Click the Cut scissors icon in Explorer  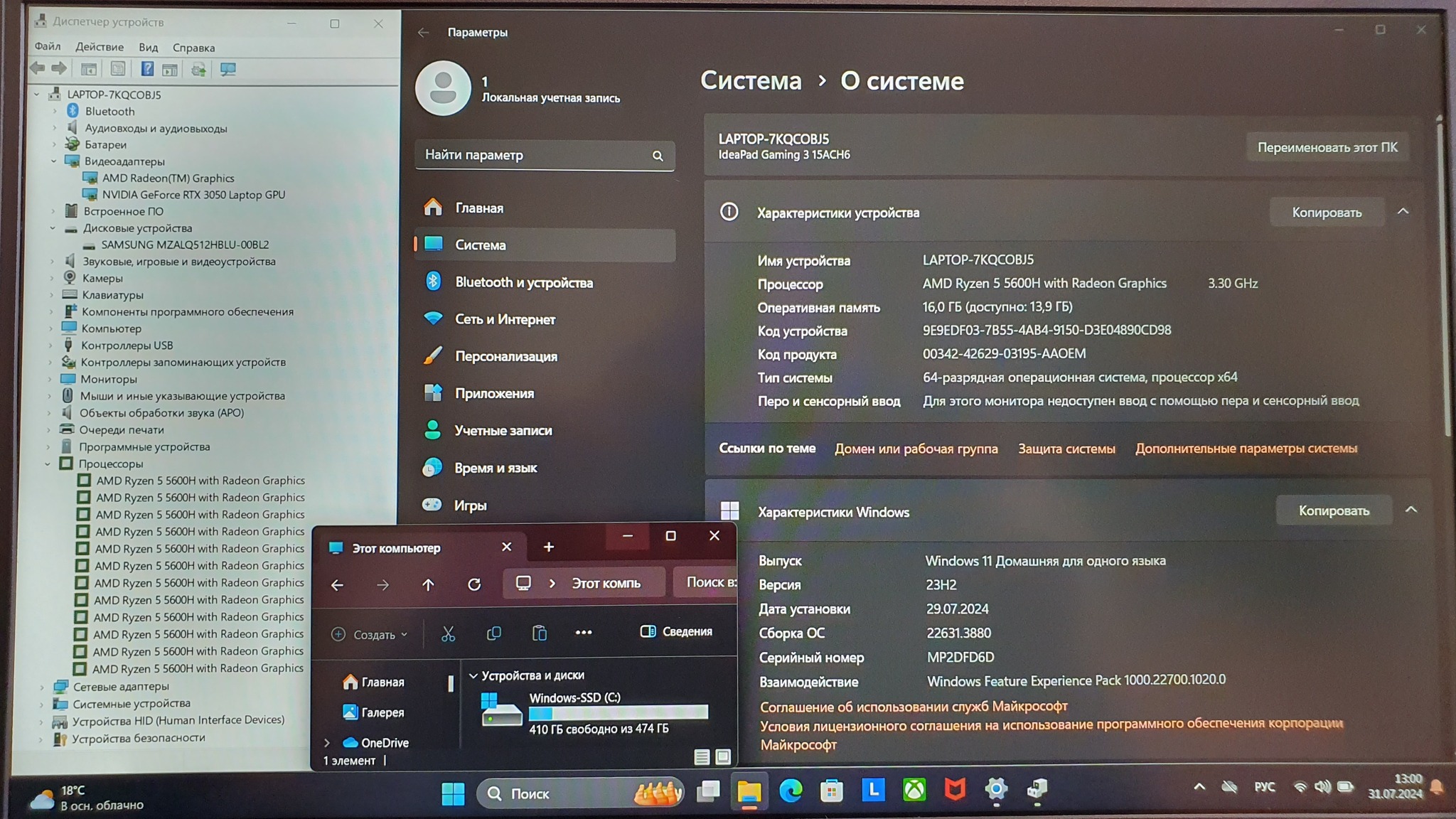click(x=448, y=633)
